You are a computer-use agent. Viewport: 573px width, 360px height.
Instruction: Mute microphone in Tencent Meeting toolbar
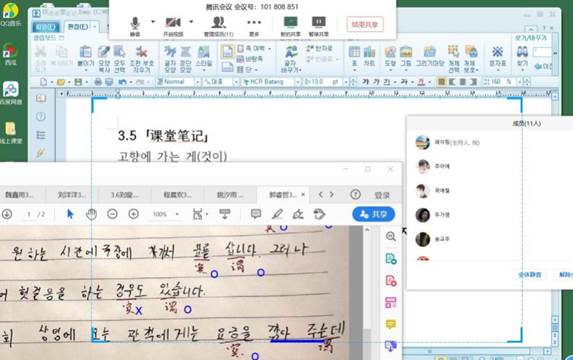[x=135, y=26]
